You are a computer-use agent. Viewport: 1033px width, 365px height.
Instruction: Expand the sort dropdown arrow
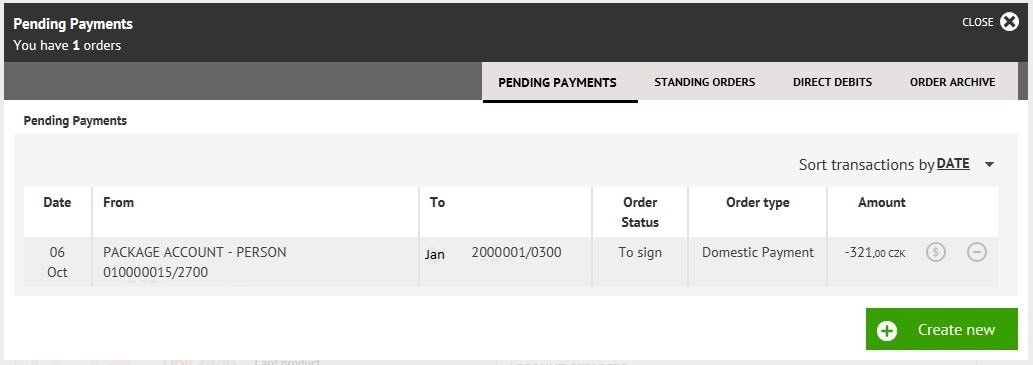tap(989, 165)
